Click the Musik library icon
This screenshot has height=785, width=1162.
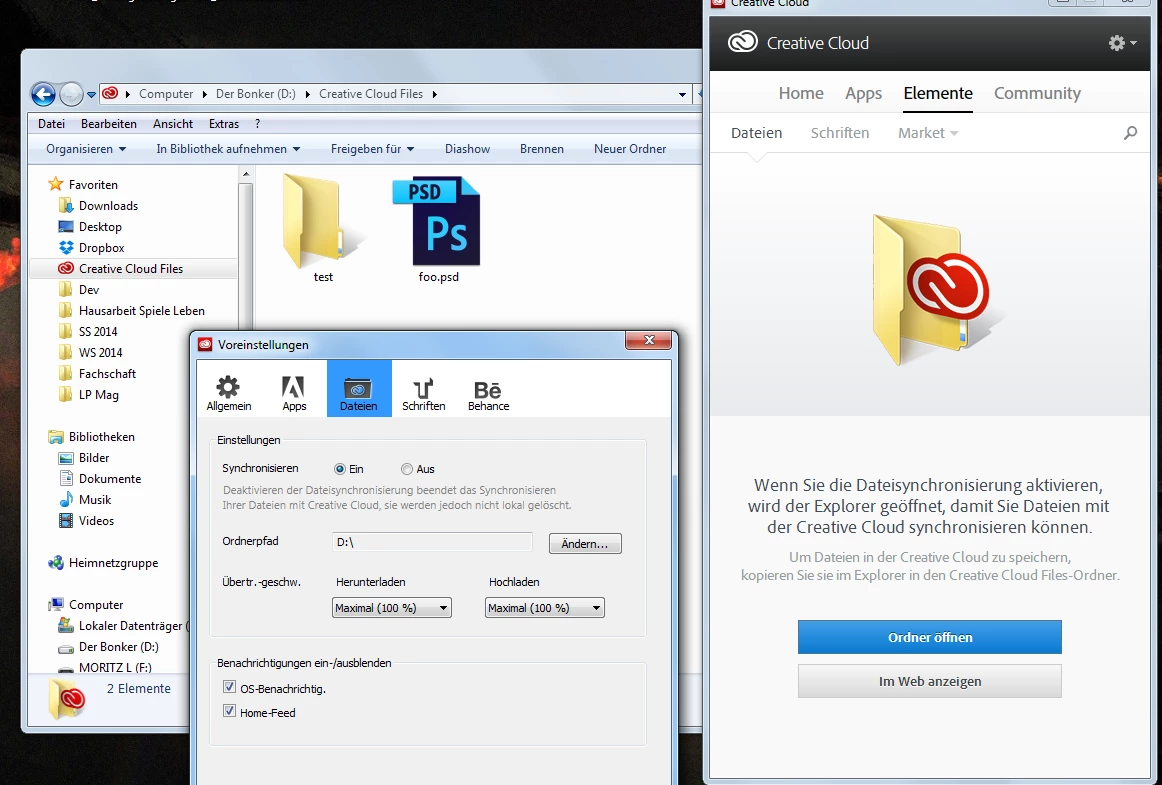click(66, 499)
